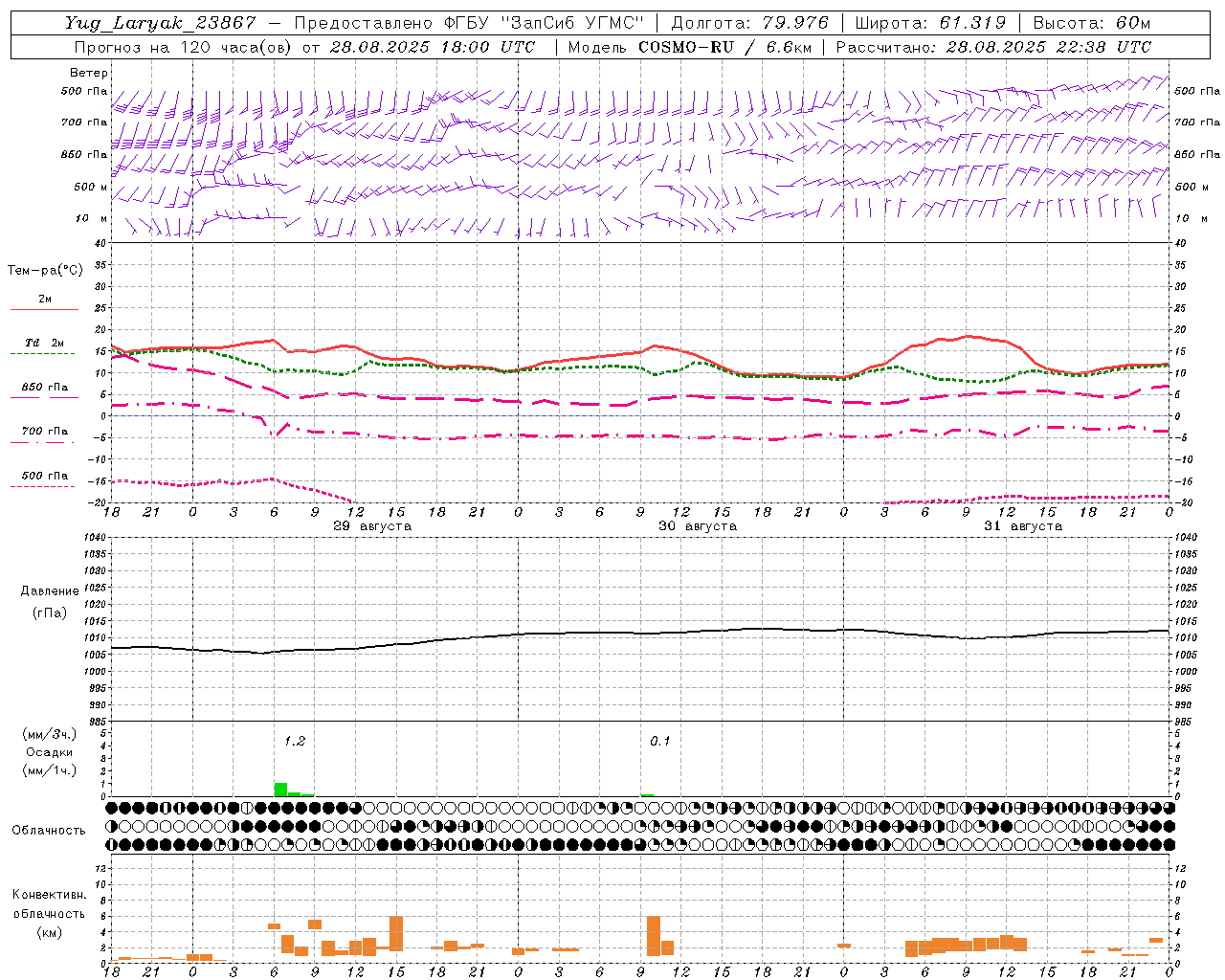The width and height of the screenshot is (1225, 980).
Task: Click the Ветер panel label
Action: (89, 73)
